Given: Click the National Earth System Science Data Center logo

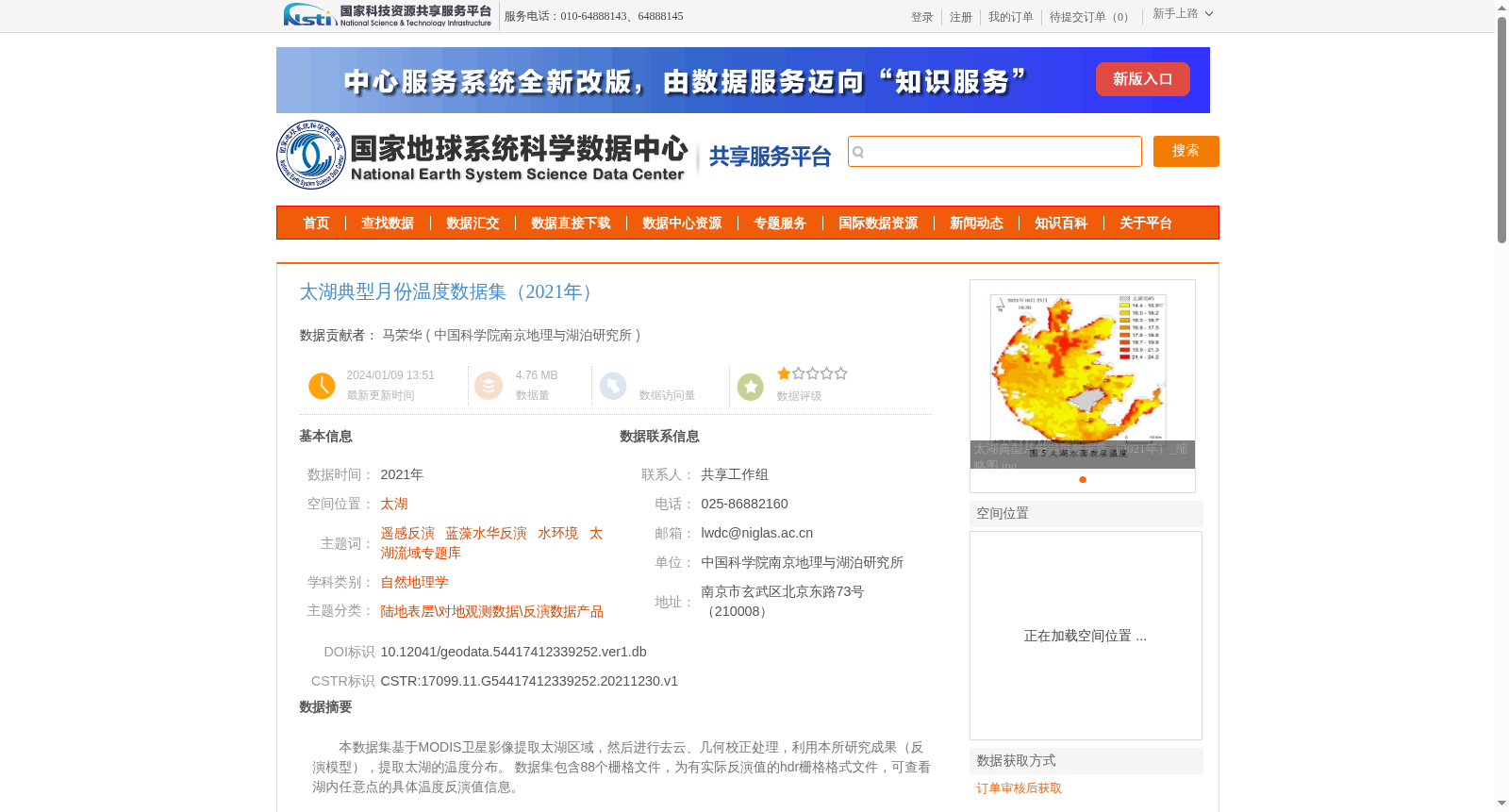Looking at the screenshot, I should coord(483,155).
